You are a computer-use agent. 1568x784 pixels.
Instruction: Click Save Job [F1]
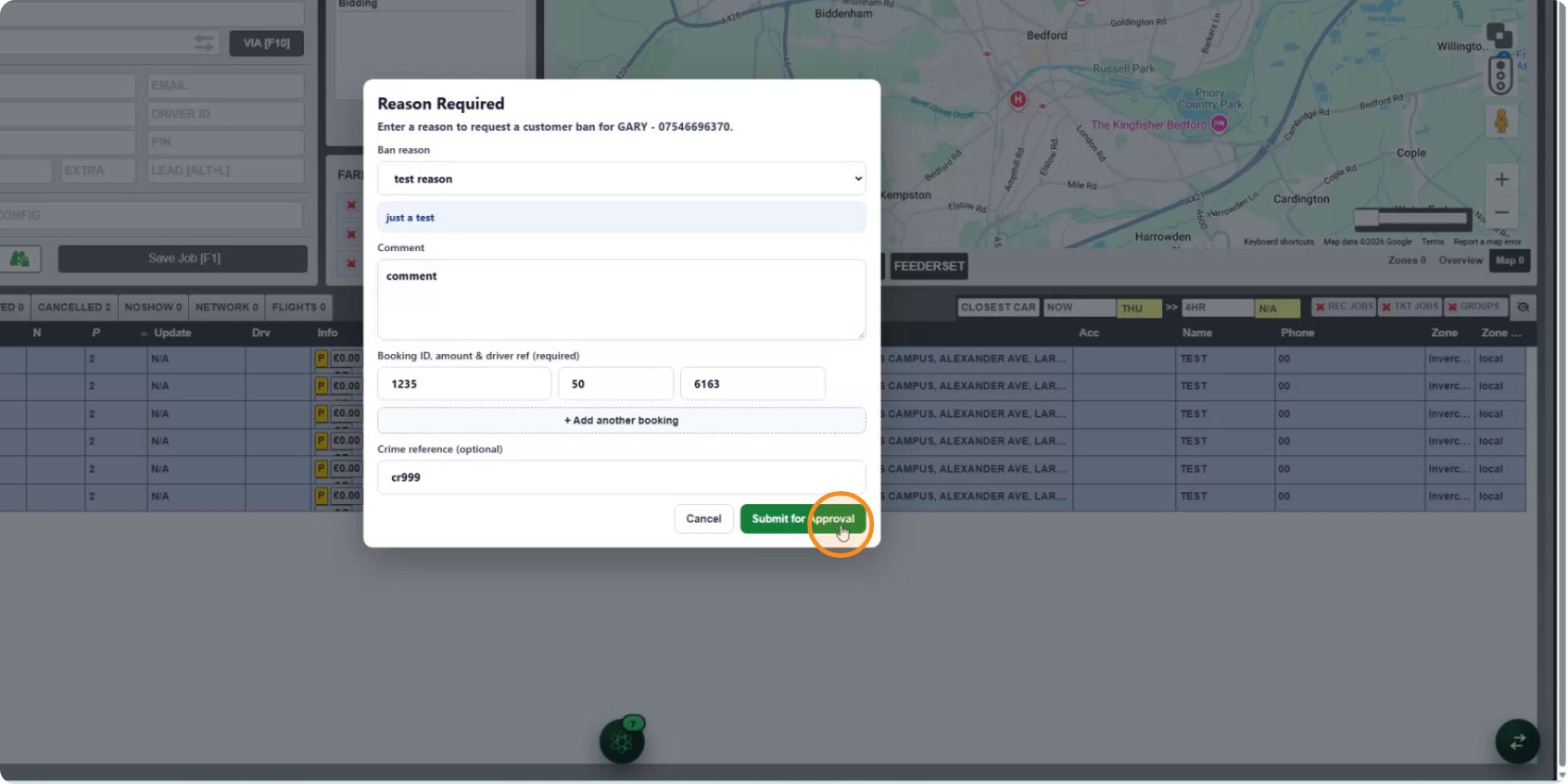[x=183, y=259]
